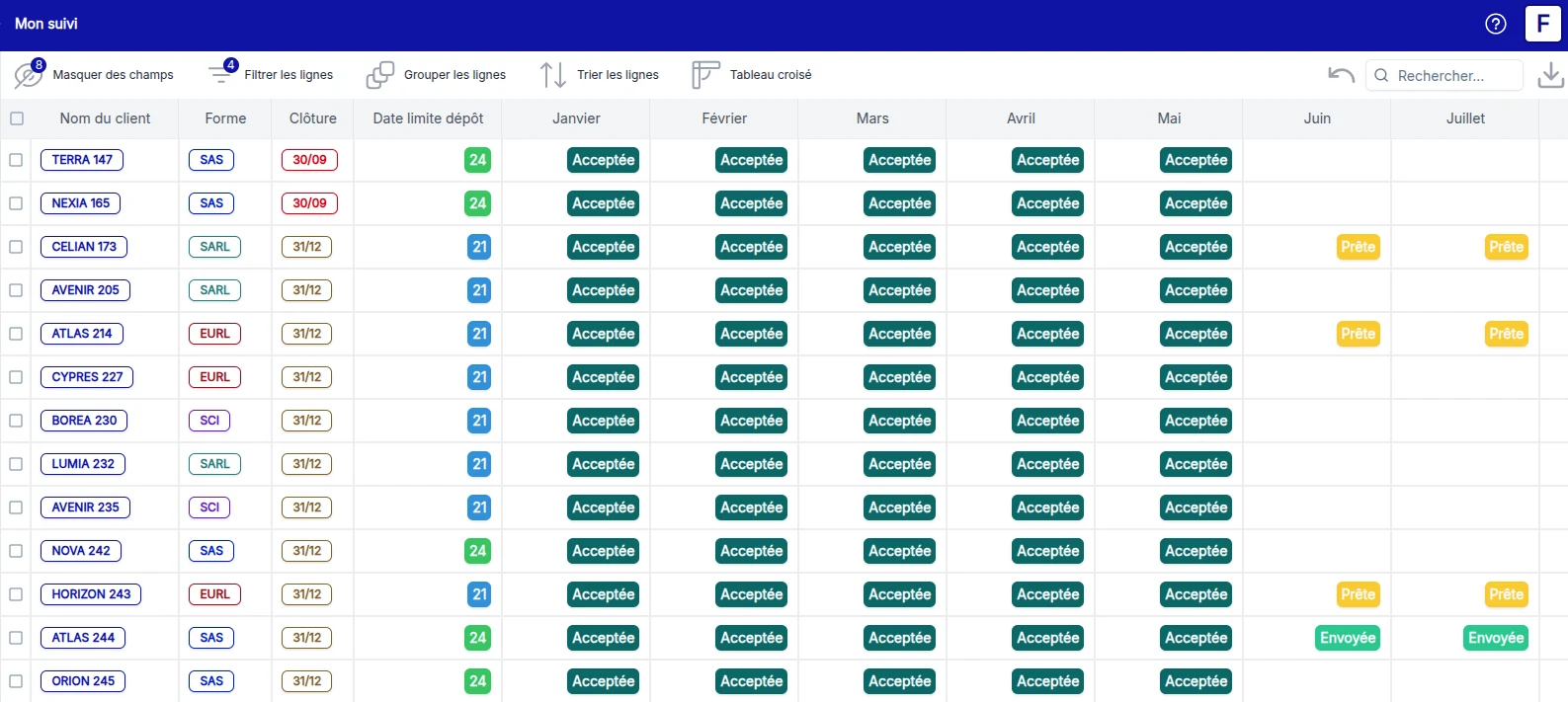Click blue 21 deadline badge for CELIAN 173
The width and height of the screenshot is (1568, 702).
point(479,247)
